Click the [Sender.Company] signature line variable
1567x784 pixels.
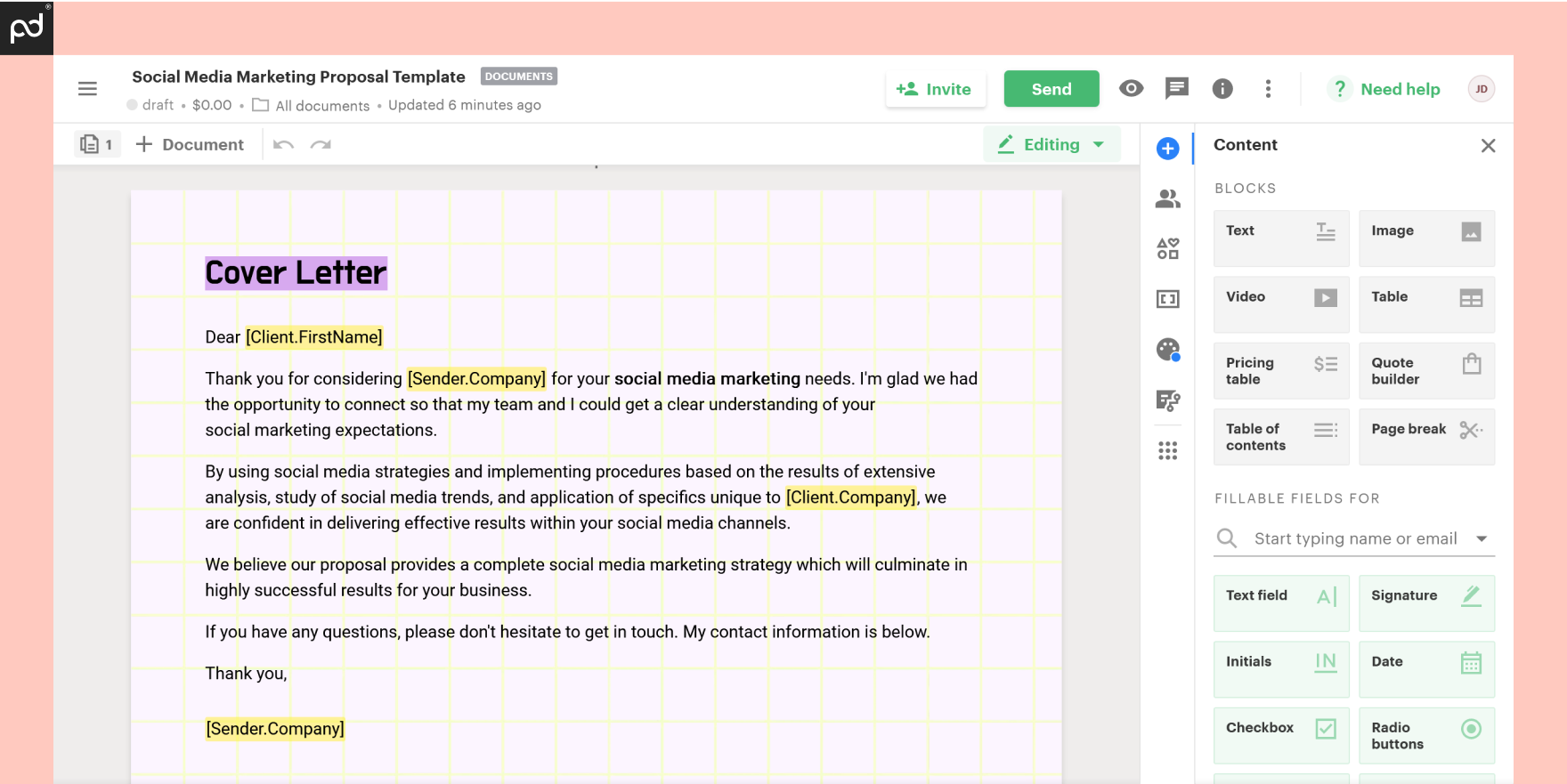275,729
